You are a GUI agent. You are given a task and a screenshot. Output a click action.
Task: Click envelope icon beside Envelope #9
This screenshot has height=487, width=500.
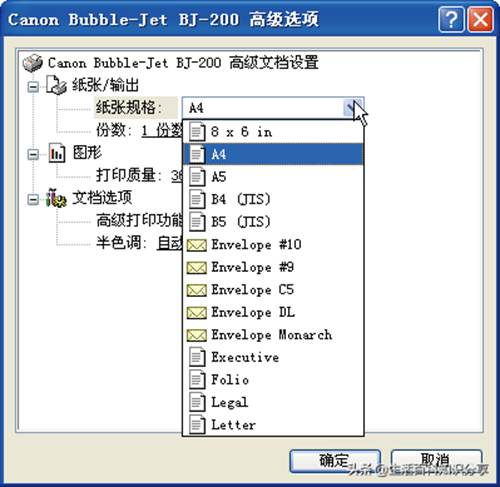(197, 268)
